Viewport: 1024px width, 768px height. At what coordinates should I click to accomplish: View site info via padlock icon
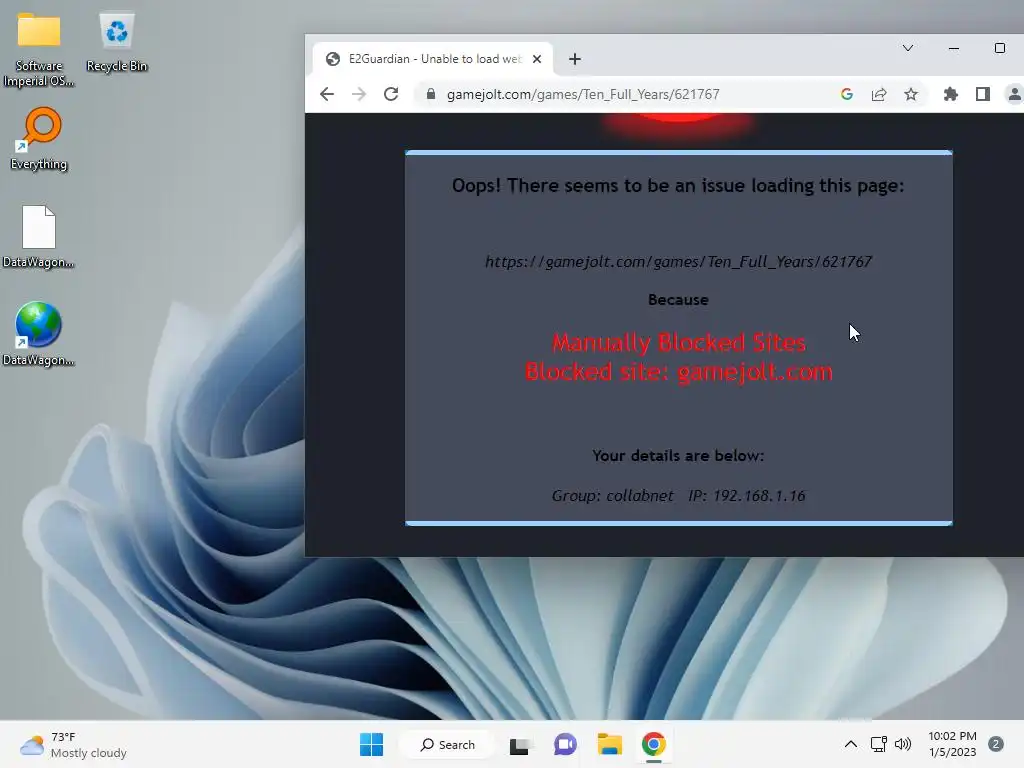pos(430,94)
